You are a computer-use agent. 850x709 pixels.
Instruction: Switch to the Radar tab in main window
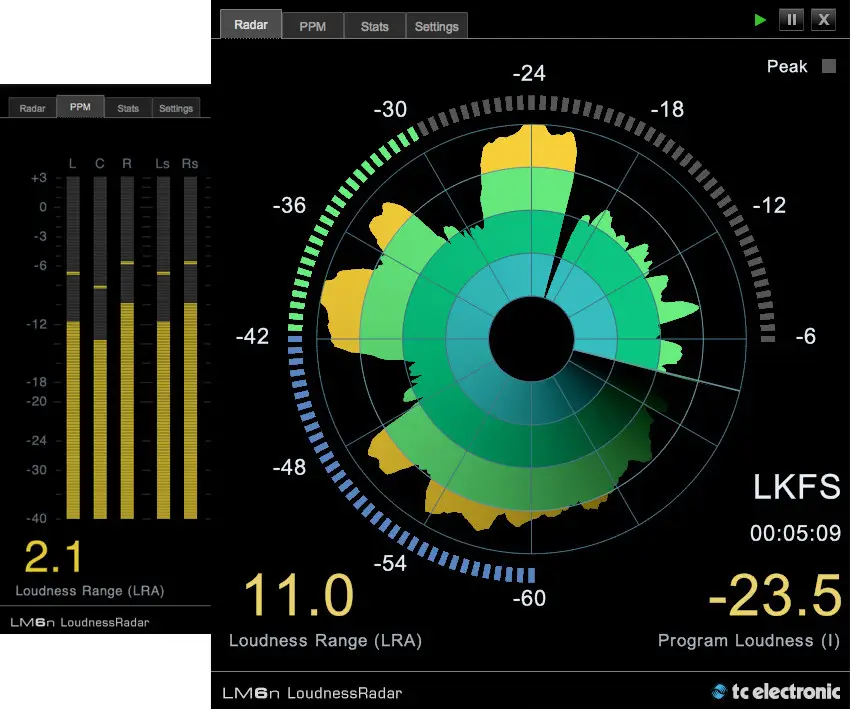(251, 24)
